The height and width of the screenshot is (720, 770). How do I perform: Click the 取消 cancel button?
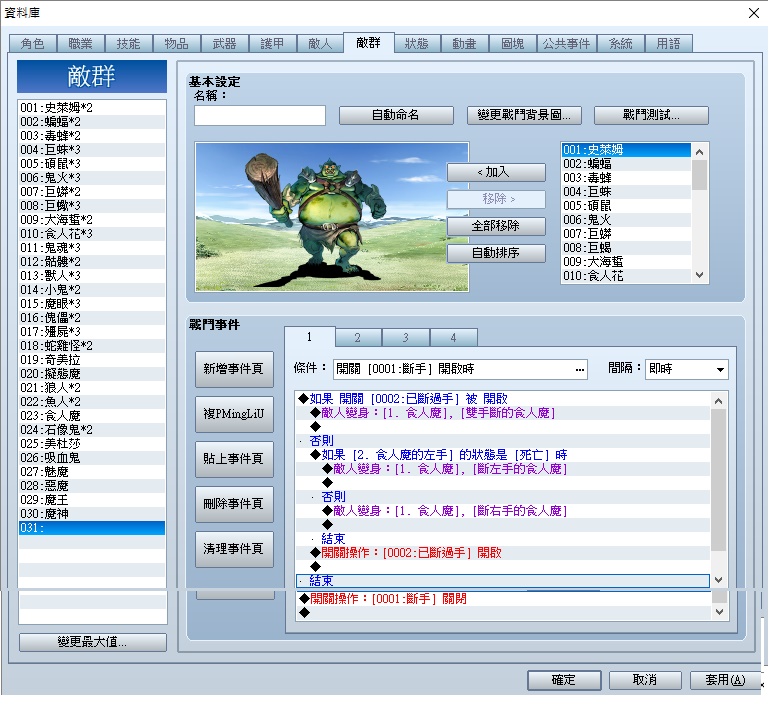click(x=645, y=680)
